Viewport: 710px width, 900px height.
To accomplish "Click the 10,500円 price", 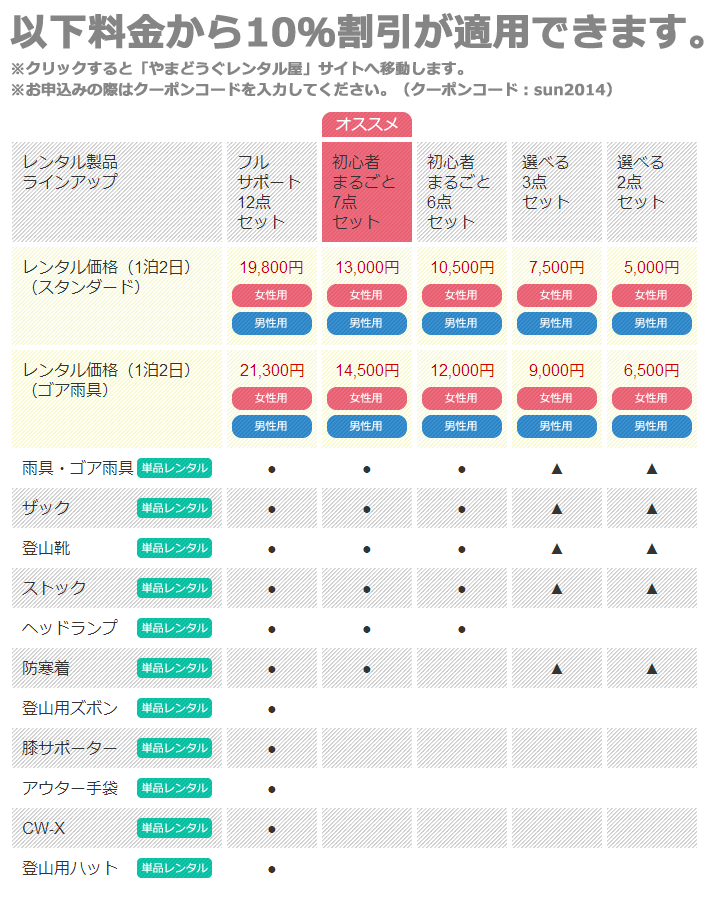I will coord(462,267).
